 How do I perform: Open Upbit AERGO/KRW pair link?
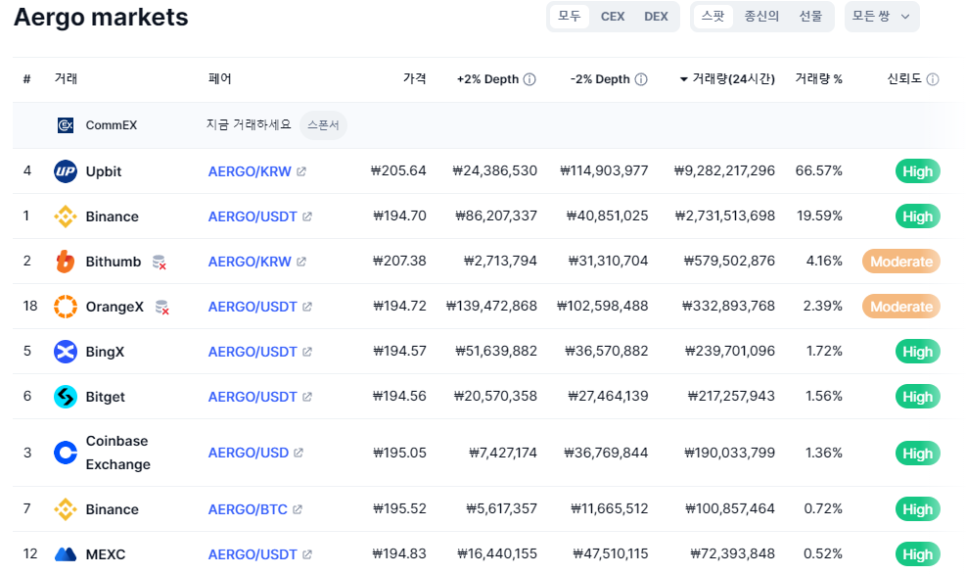coord(250,171)
